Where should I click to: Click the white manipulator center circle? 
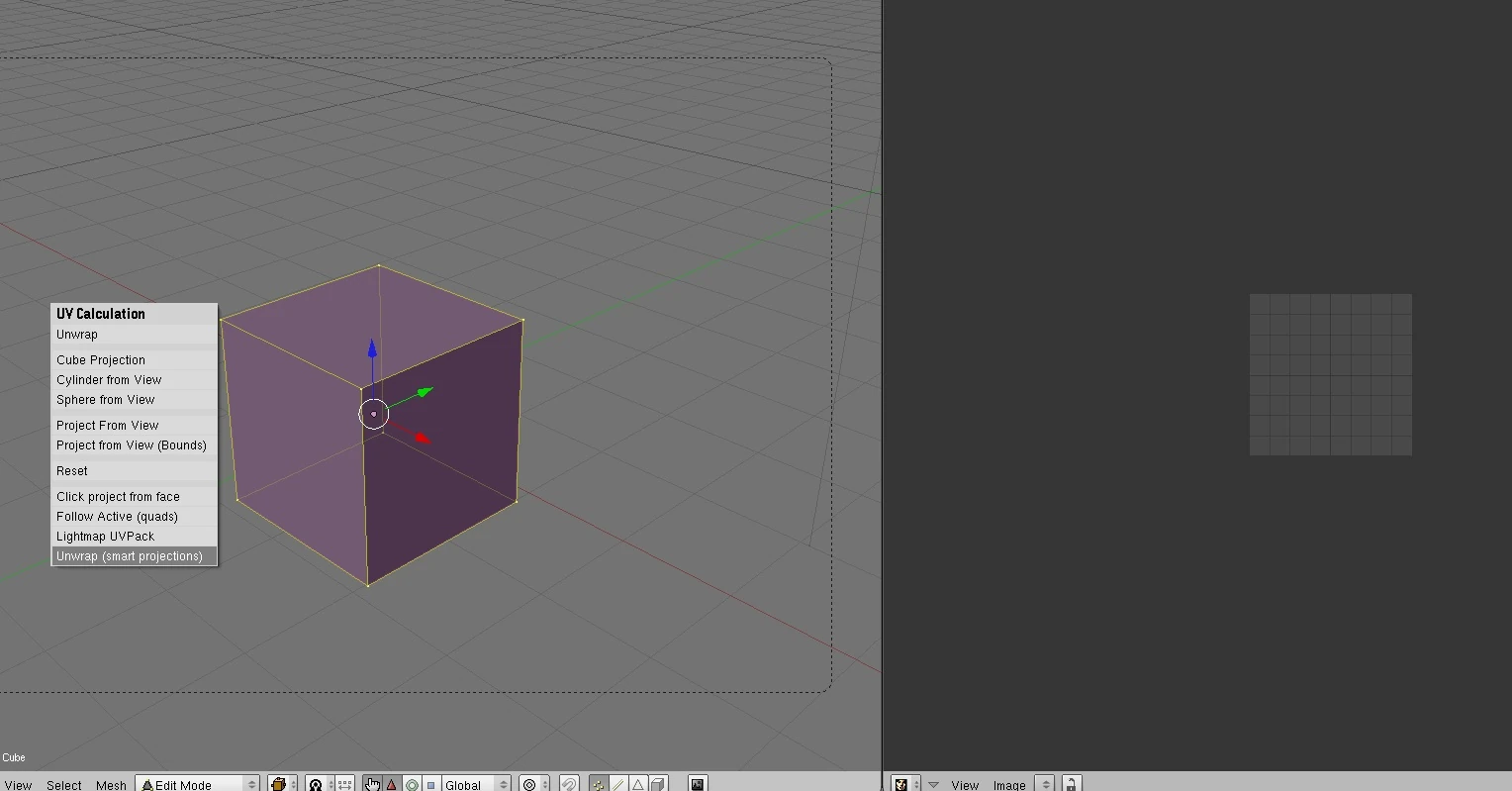click(373, 414)
